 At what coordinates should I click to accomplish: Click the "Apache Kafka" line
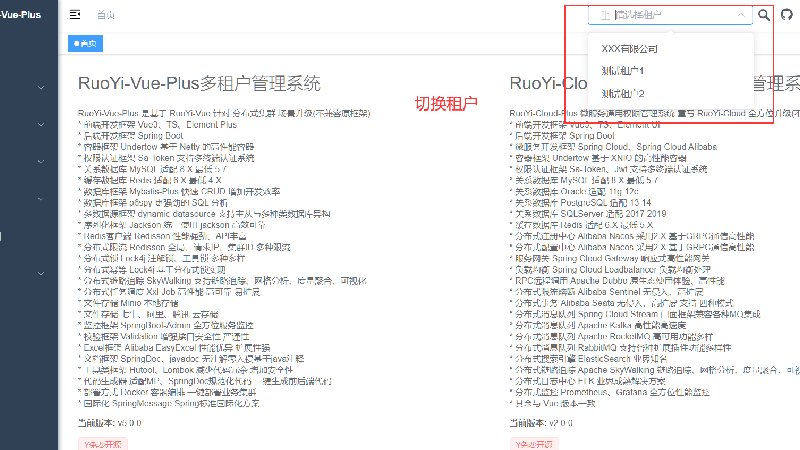[598, 325]
